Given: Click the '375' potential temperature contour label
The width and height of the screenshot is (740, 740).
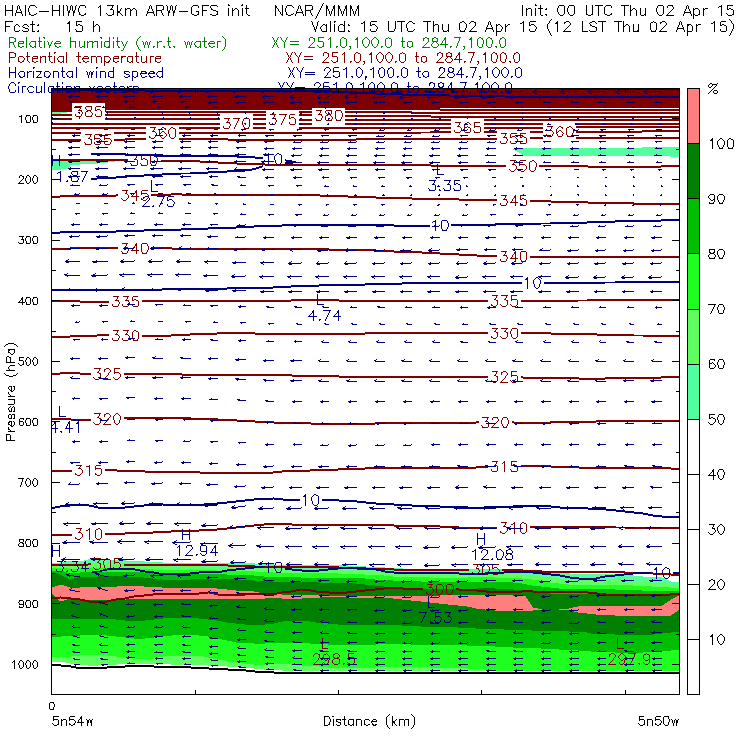Looking at the screenshot, I should [x=282, y=119].
